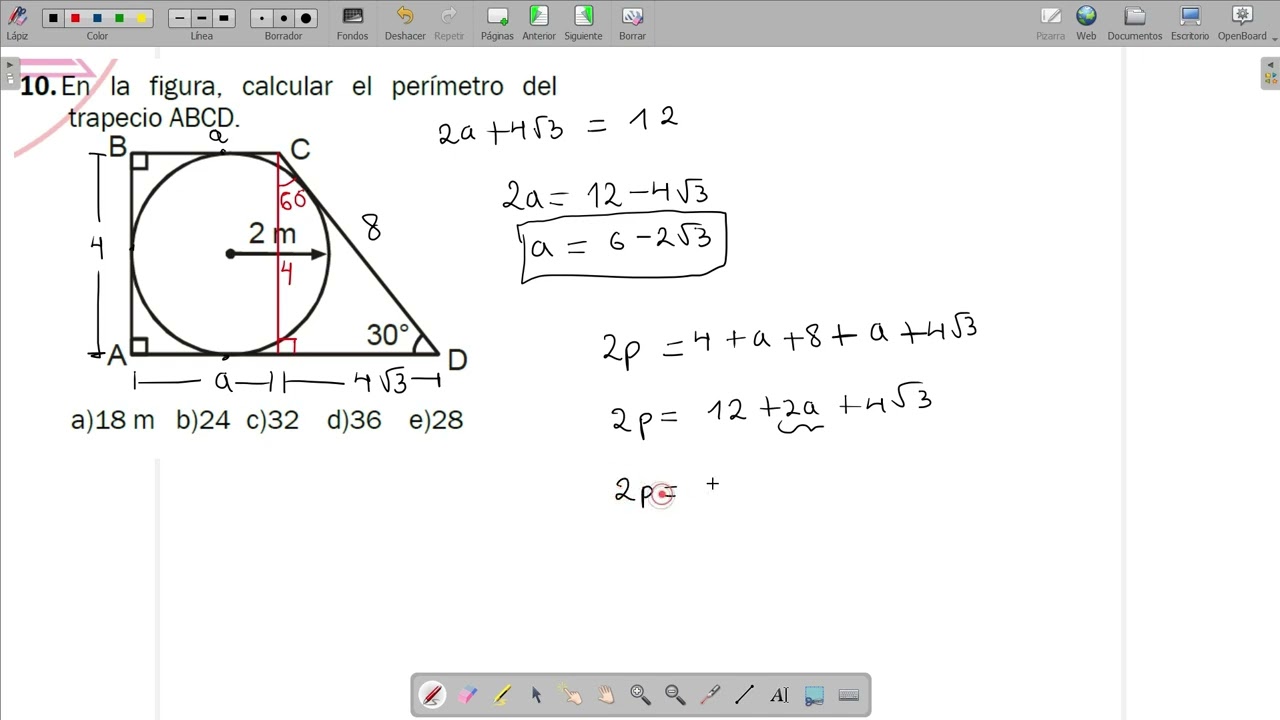This screenshot has width=1280, height=720.
Task: Click answer option b)24
Action: click(x=203, y=420)
